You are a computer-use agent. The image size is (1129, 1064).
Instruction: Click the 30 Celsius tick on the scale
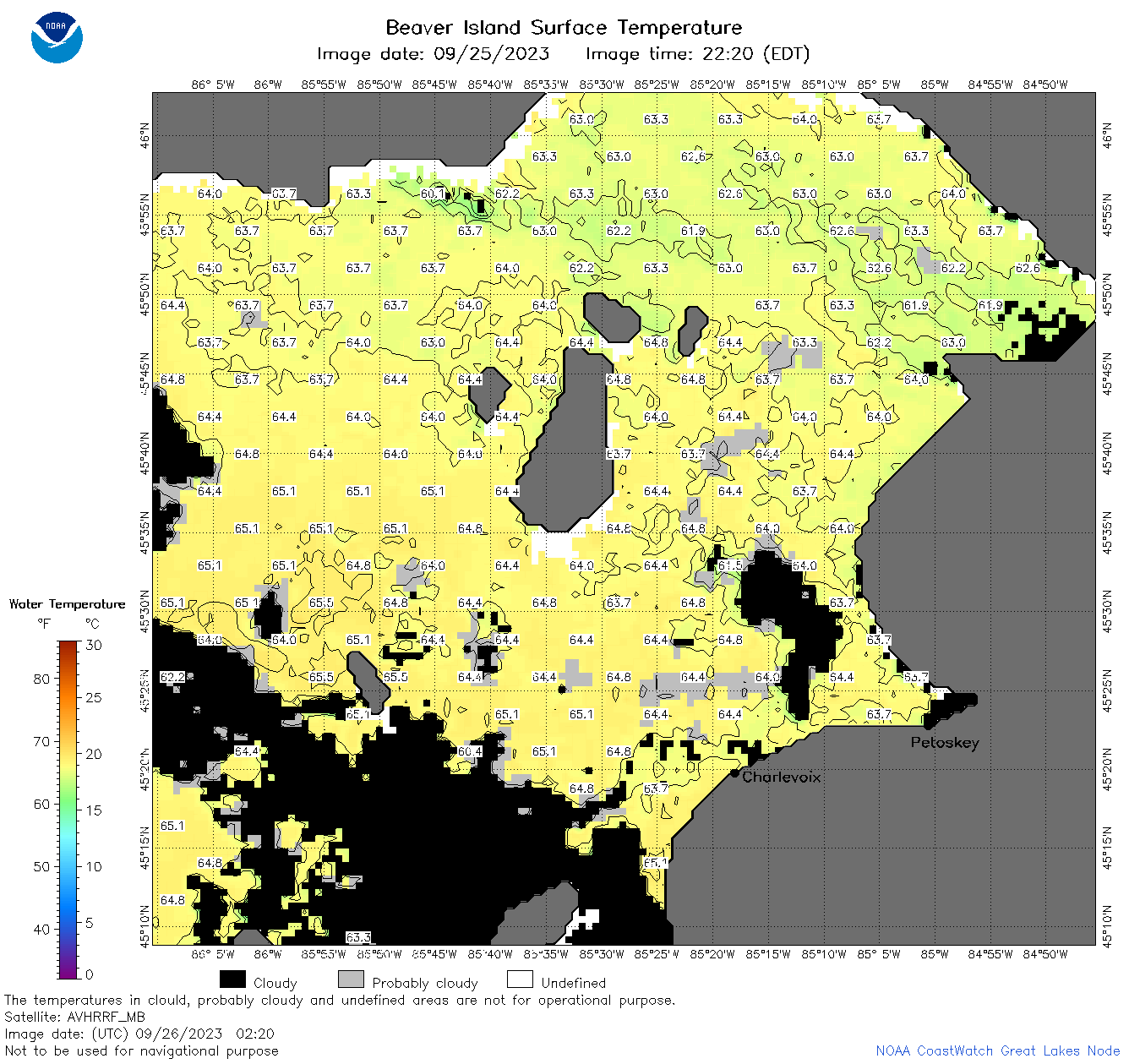(x=94, y=645)
